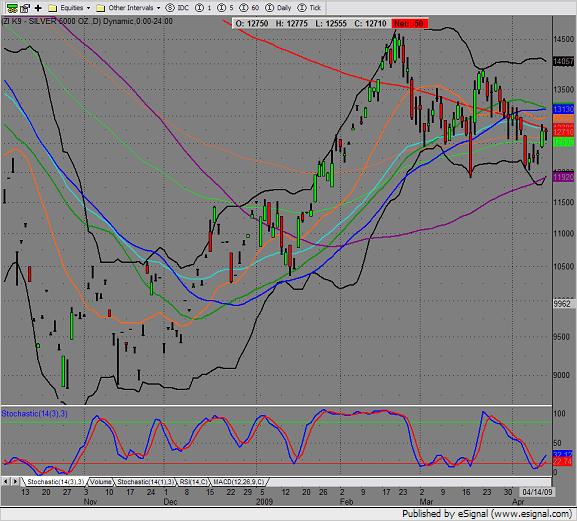Screen dimensions: 577x521
Task: Switch to the RSI(14,C) tab
Action: pyautogui.click(x=194, y=482)
